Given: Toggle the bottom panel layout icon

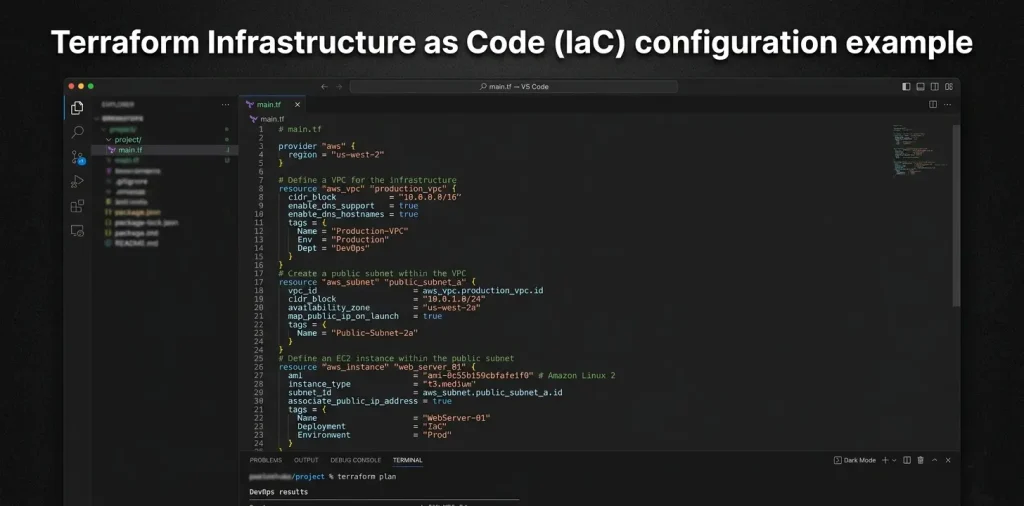Looking at the screenshot, I should 920,86.
